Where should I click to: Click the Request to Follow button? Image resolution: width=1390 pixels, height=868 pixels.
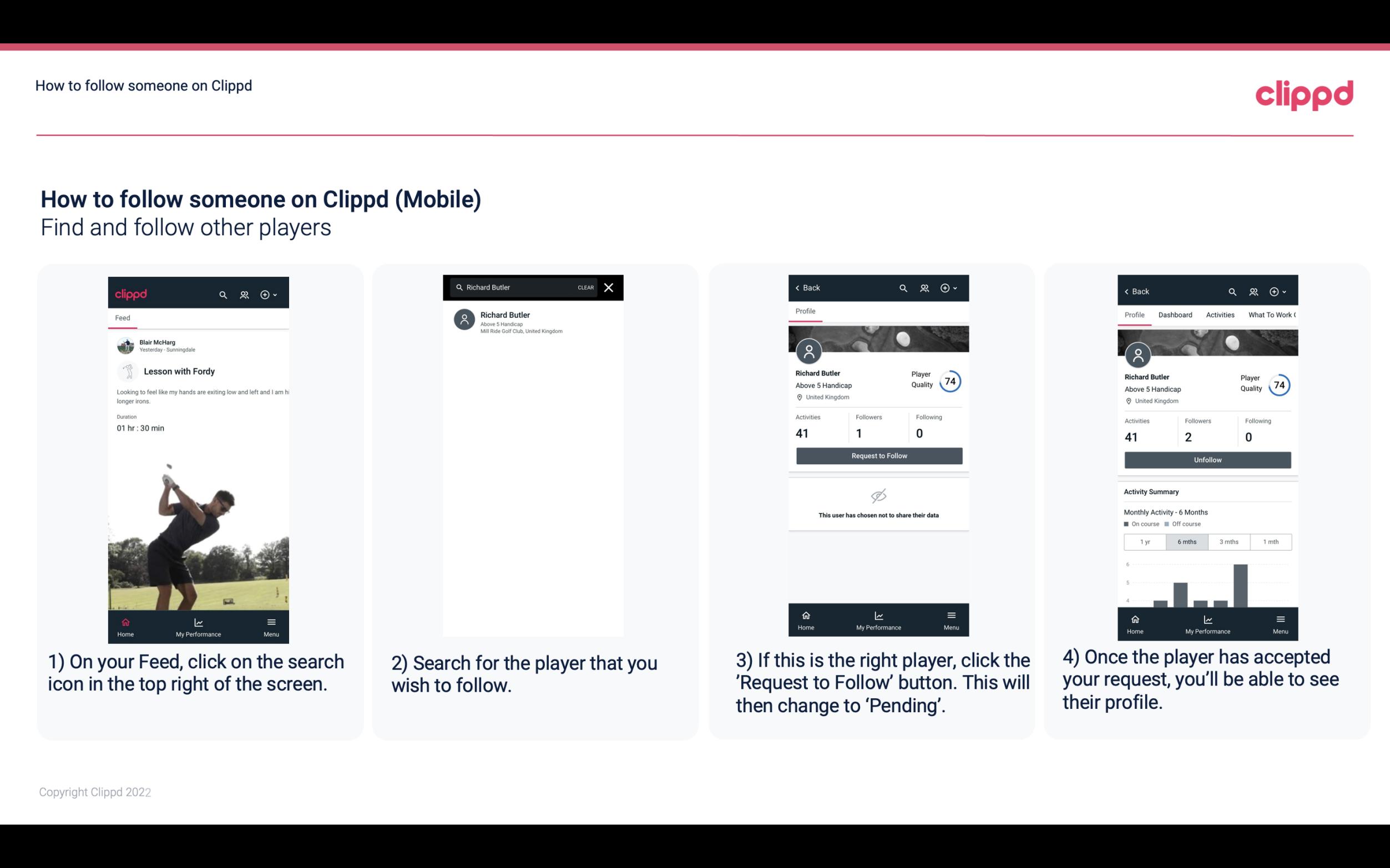pyautogui.click(x=878, y=456)
